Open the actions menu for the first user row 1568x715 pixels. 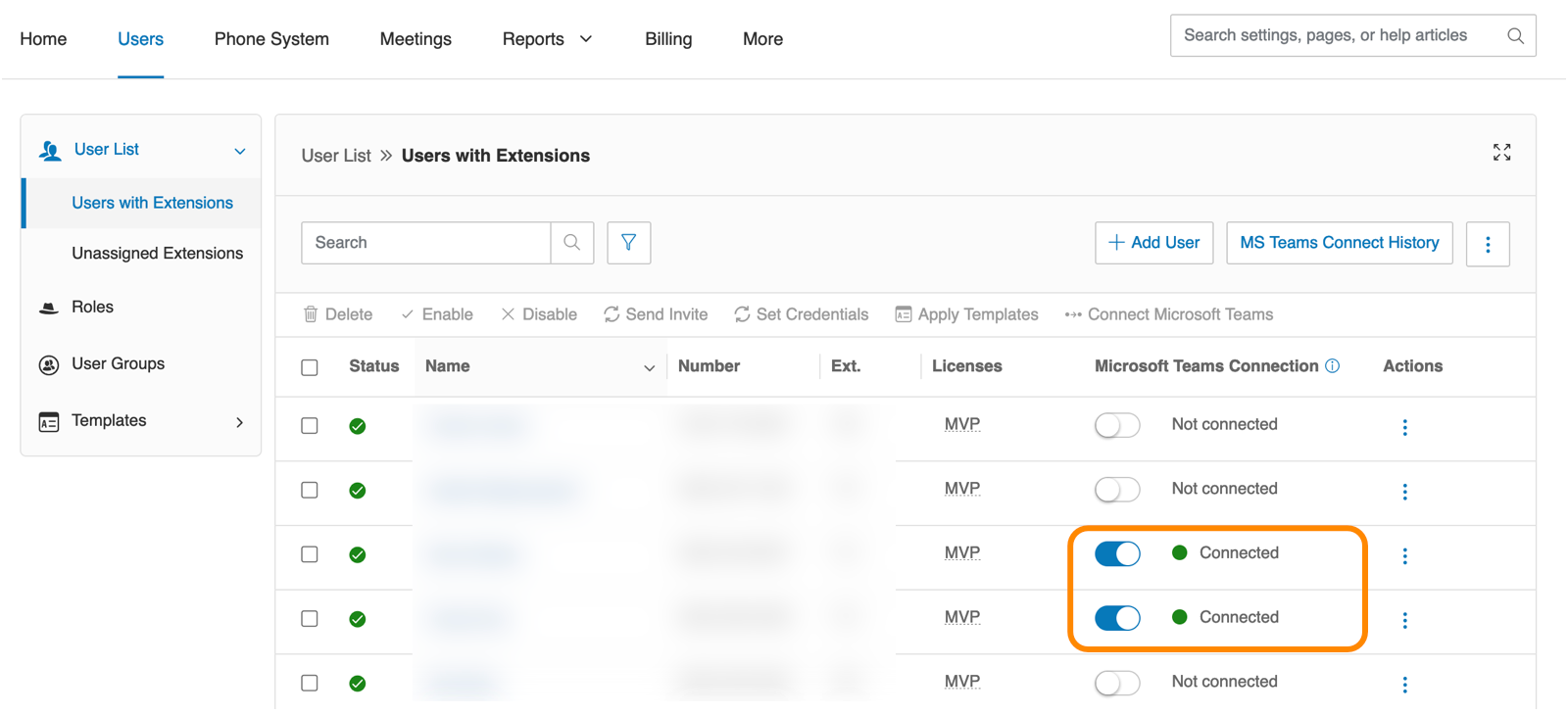pos(1404,427)
